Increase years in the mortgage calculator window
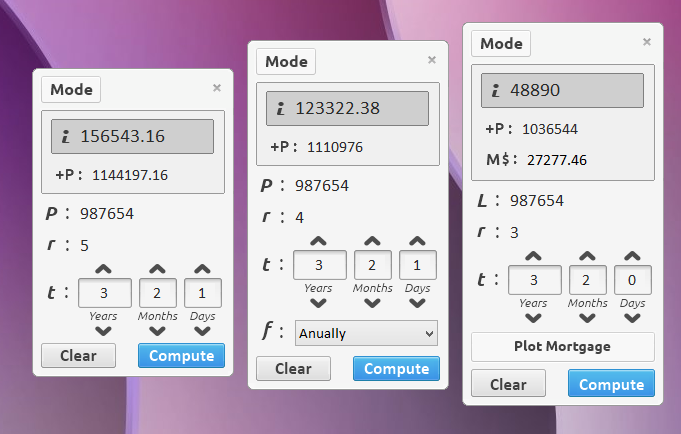 tap(533, 257)
